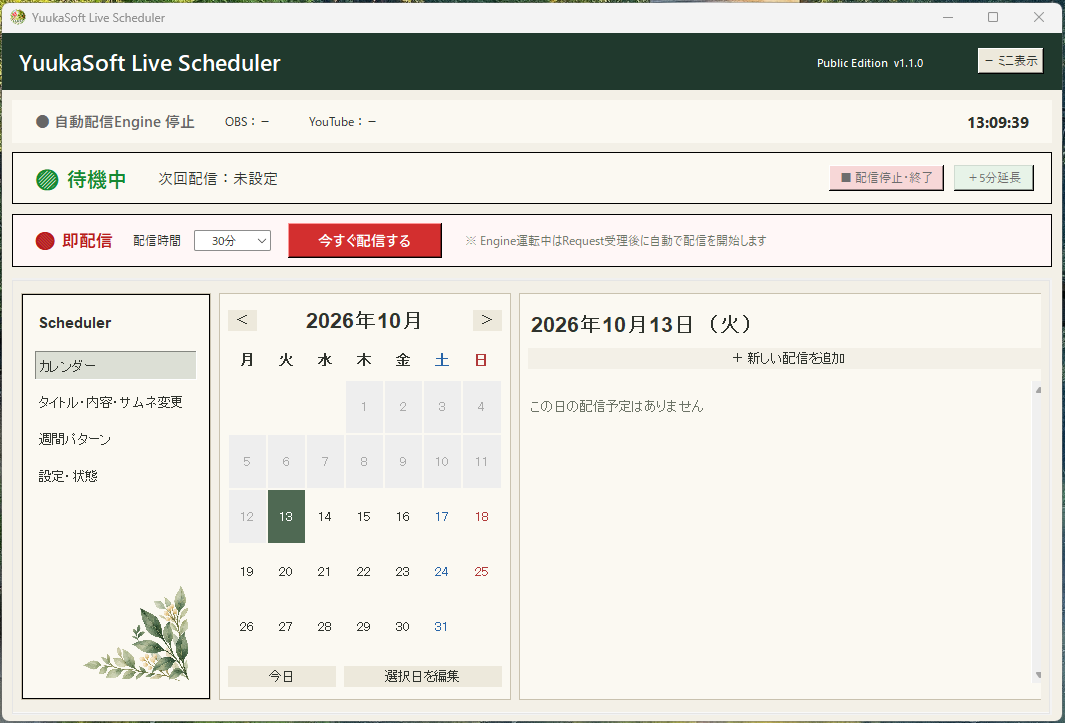Viewport: 1065px width, 723px height.
Task: Click schedule list scrollbar up arrow
Action: [x=1038, y=389]
